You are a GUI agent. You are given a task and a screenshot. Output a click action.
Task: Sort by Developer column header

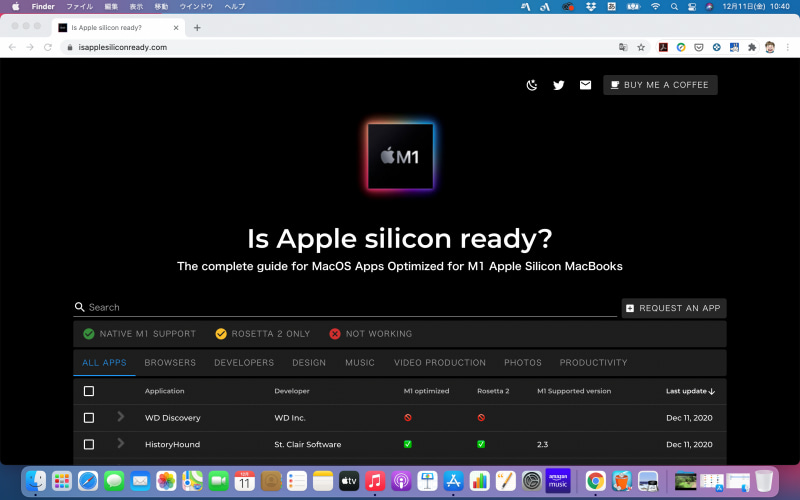coord(292,391)
